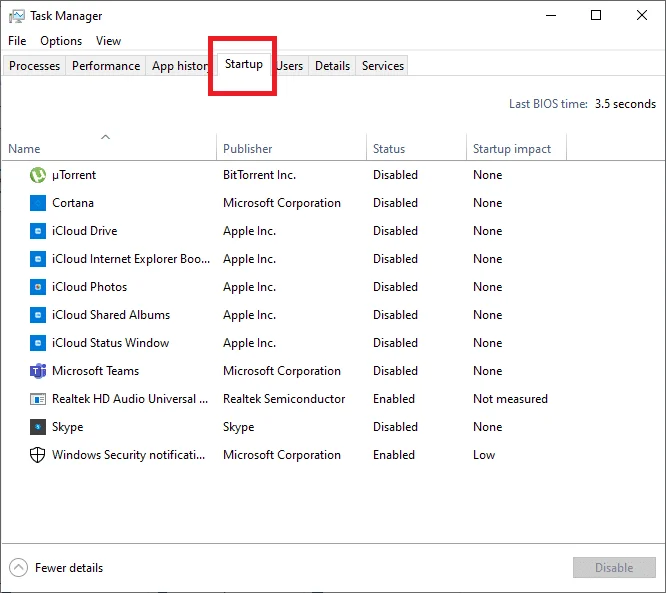The width and height of the screenshot is (666, 593).
Task: Select iCloud Internet Explorer Boo... entry
Action: pyautogui.click(x=131, y=259)
